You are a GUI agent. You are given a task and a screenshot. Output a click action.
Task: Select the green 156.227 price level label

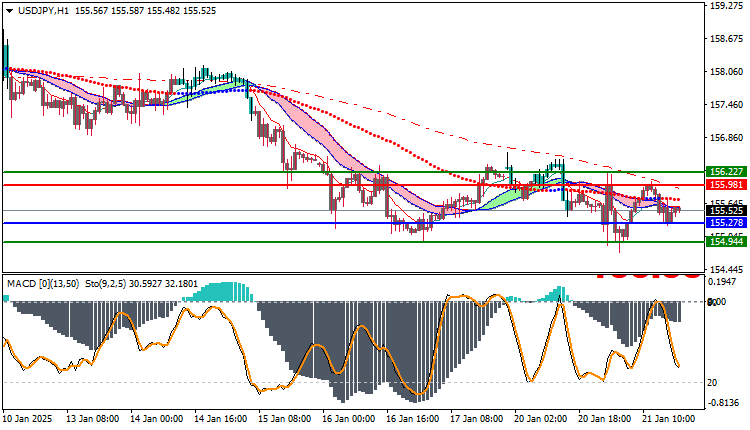tap(727, 172)
